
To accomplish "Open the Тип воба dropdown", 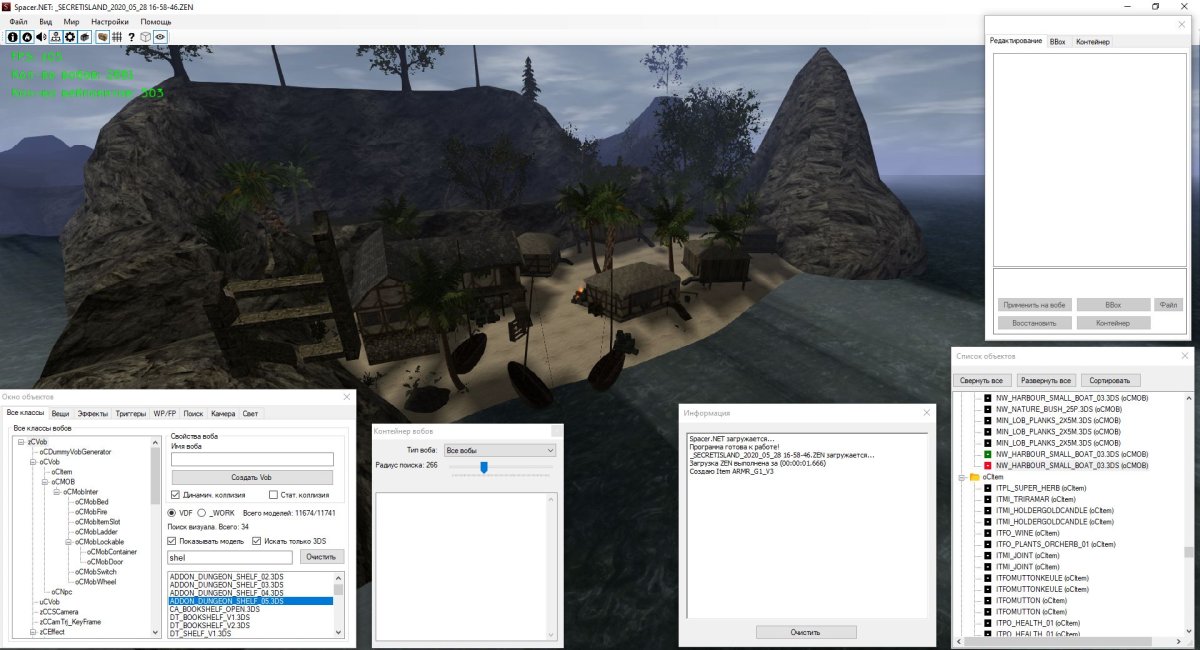I will click(x=499, y=451).
